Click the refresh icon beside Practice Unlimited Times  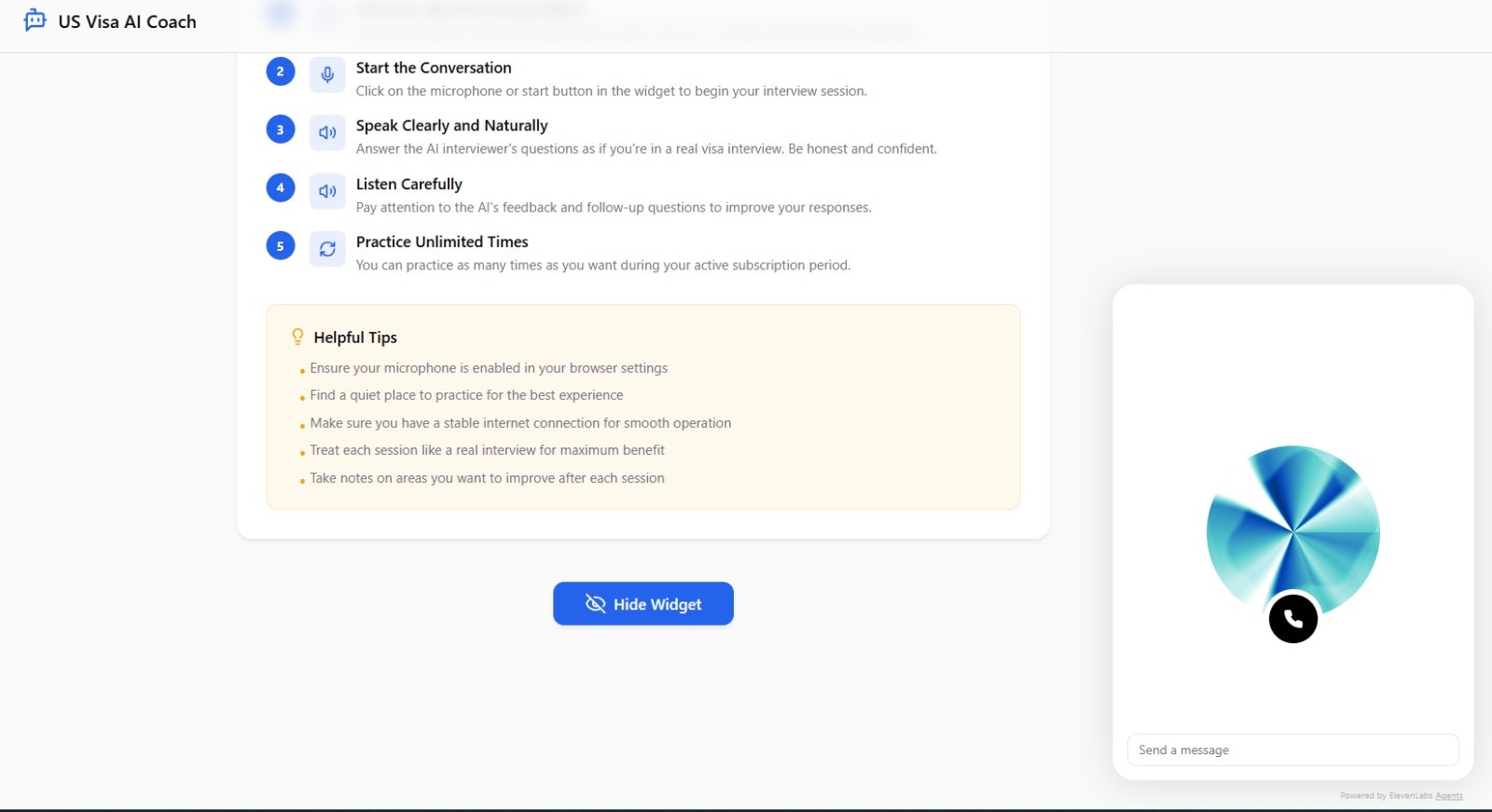327,249
